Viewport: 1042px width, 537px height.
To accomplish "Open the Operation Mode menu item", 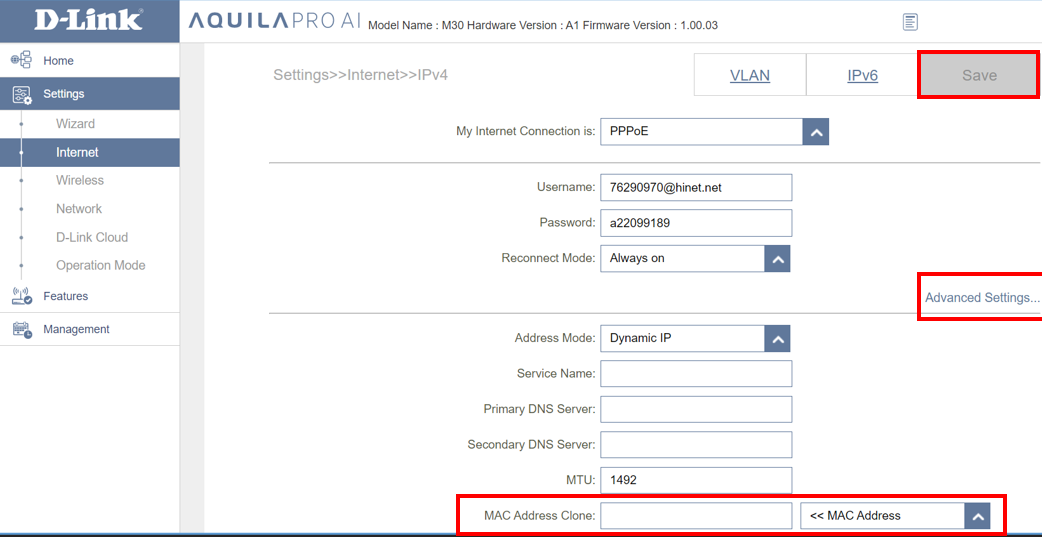I will tap(100, 265).
